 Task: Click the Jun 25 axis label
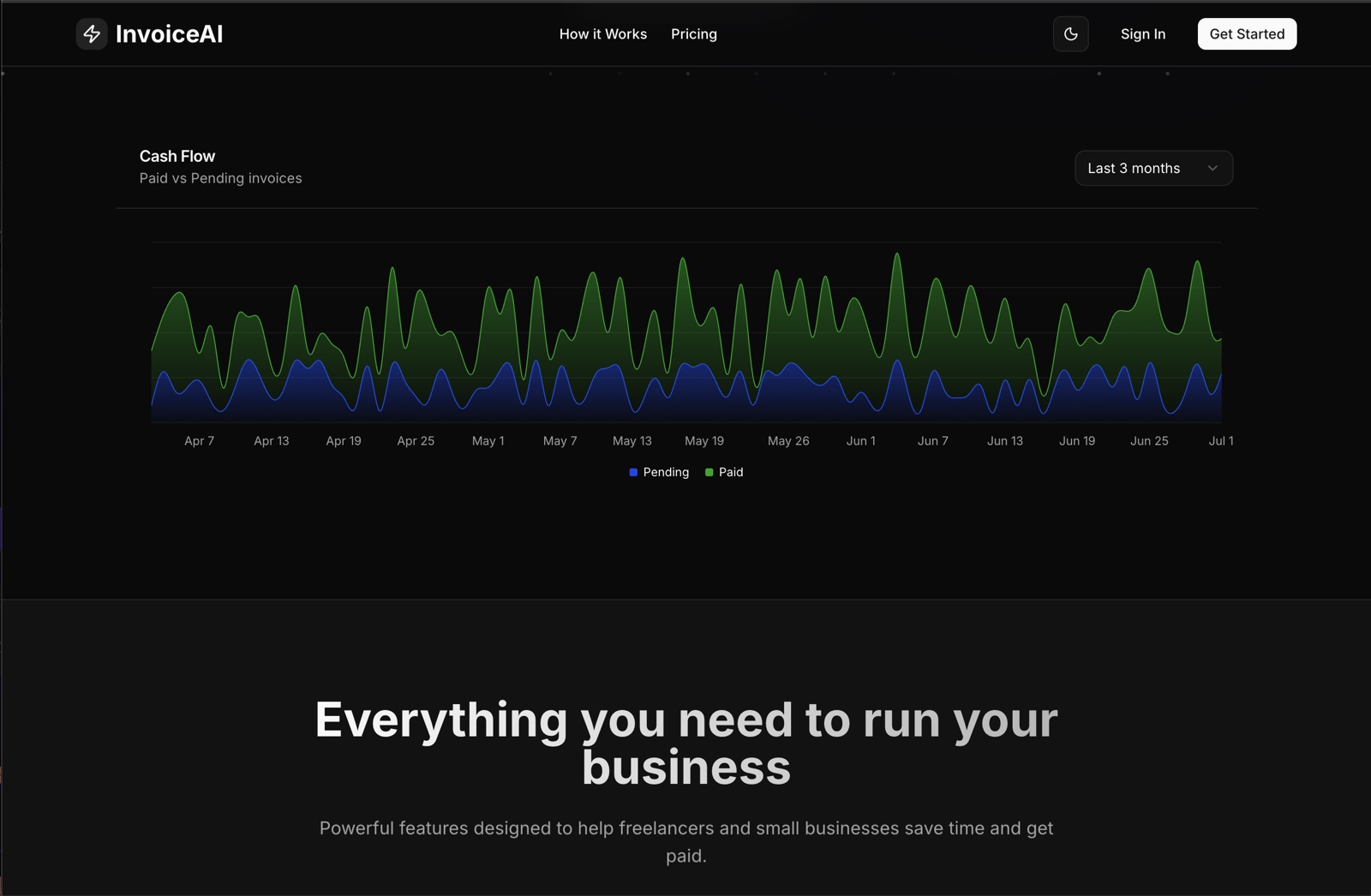(x=1149, y=441)
